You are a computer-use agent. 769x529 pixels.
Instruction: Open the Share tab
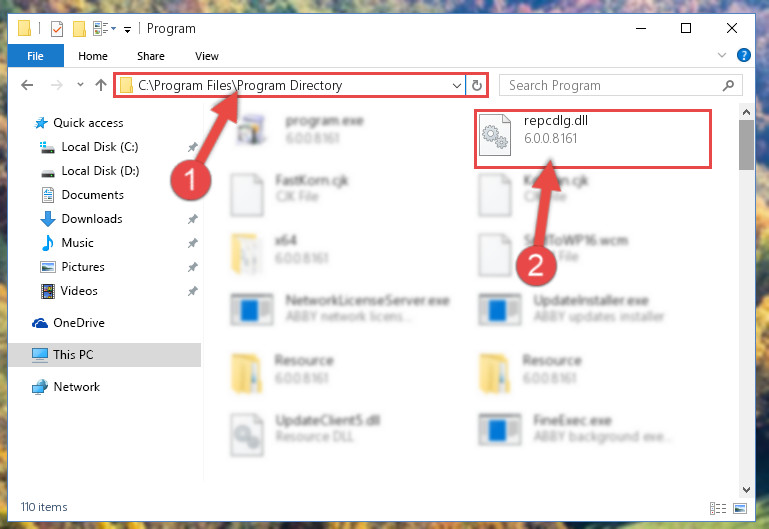[x=151, y=56]
